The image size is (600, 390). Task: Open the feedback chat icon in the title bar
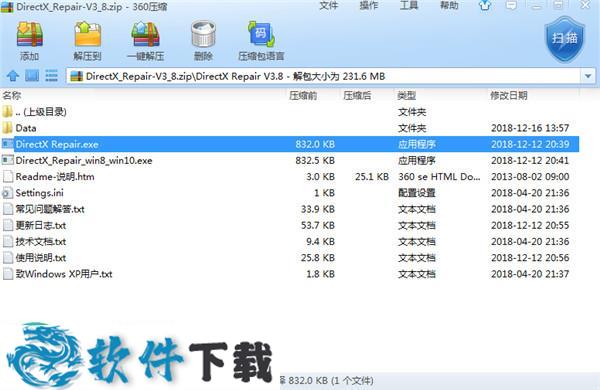511,5
